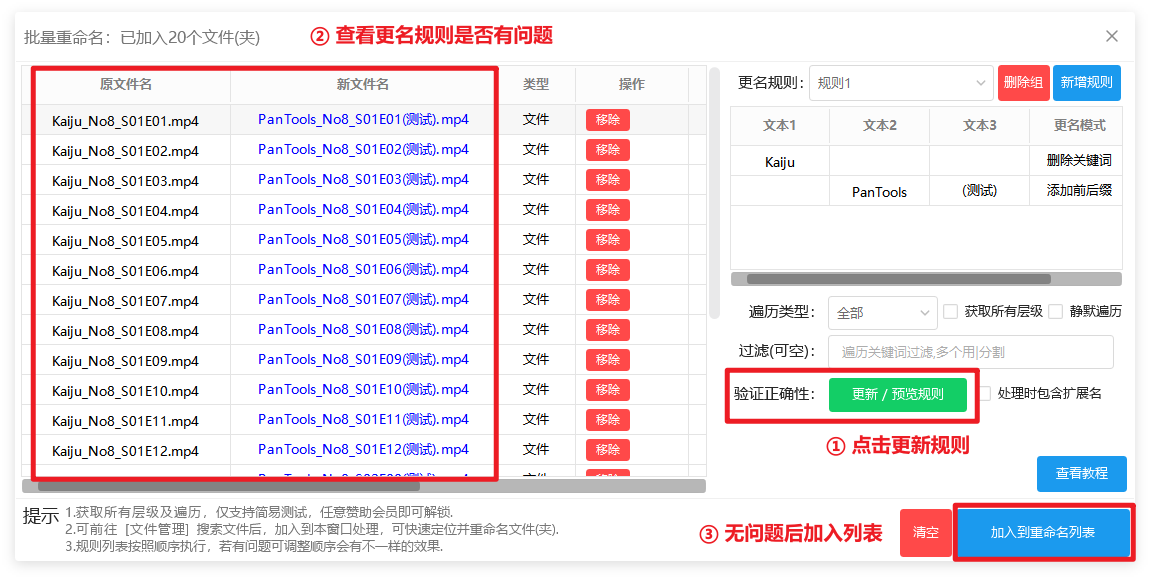This screenshot has height=579, width=1150.
Task: Check 处理时包含扩展名 option
Action: (x=985, y=394)
